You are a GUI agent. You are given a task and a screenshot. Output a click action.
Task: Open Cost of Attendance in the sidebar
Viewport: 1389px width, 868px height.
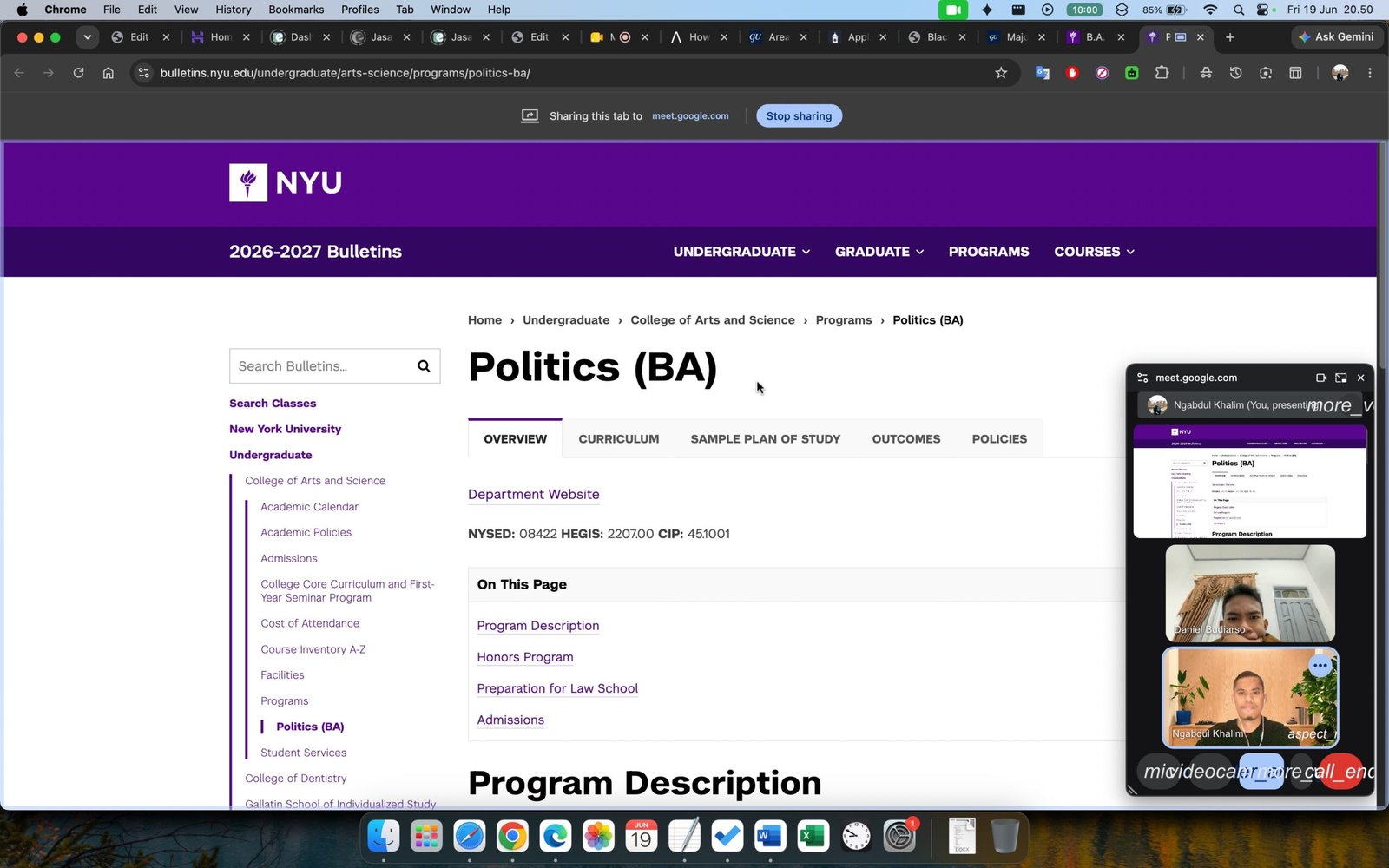[x=310, y=623]
